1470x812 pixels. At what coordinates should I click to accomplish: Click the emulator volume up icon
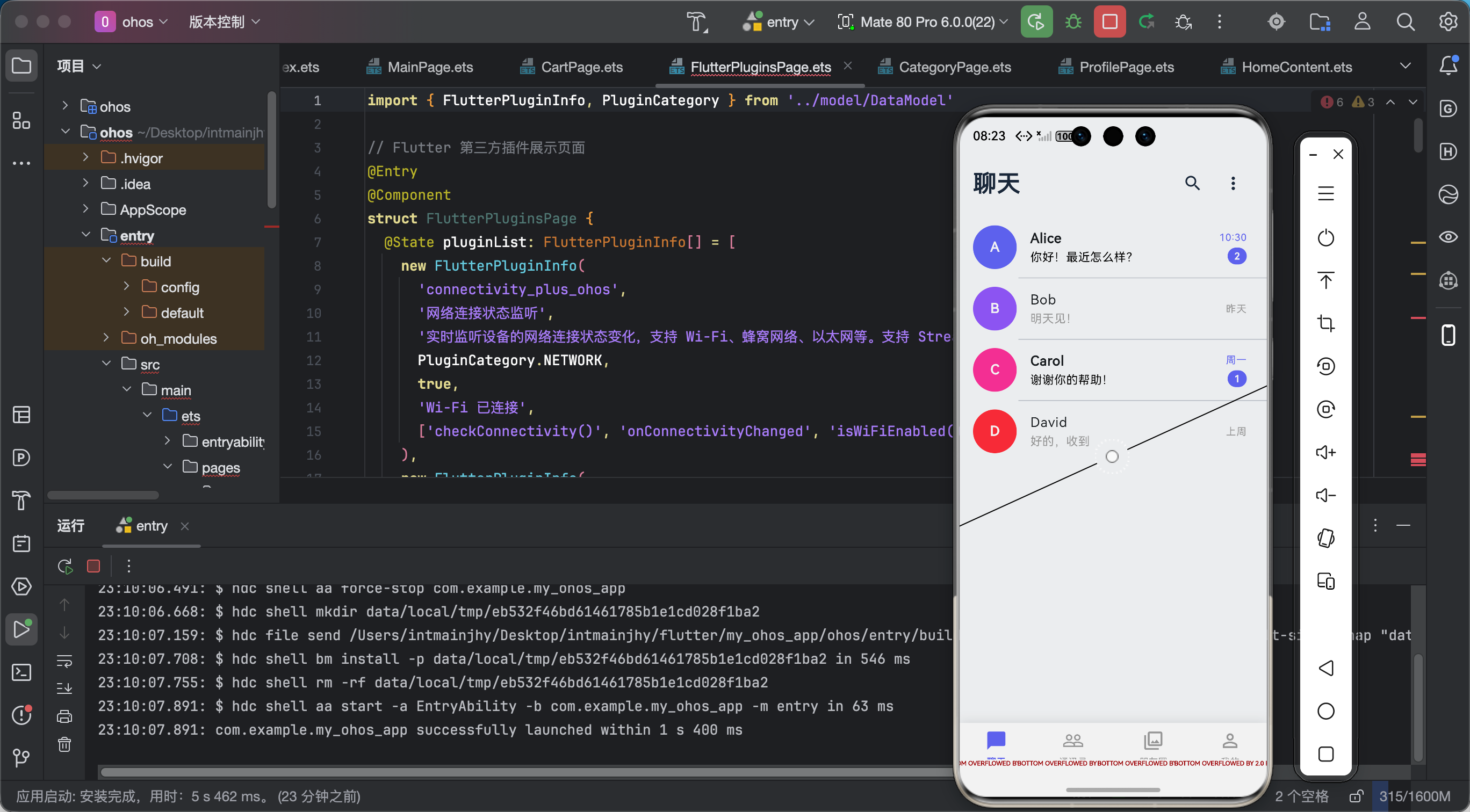1325,452
